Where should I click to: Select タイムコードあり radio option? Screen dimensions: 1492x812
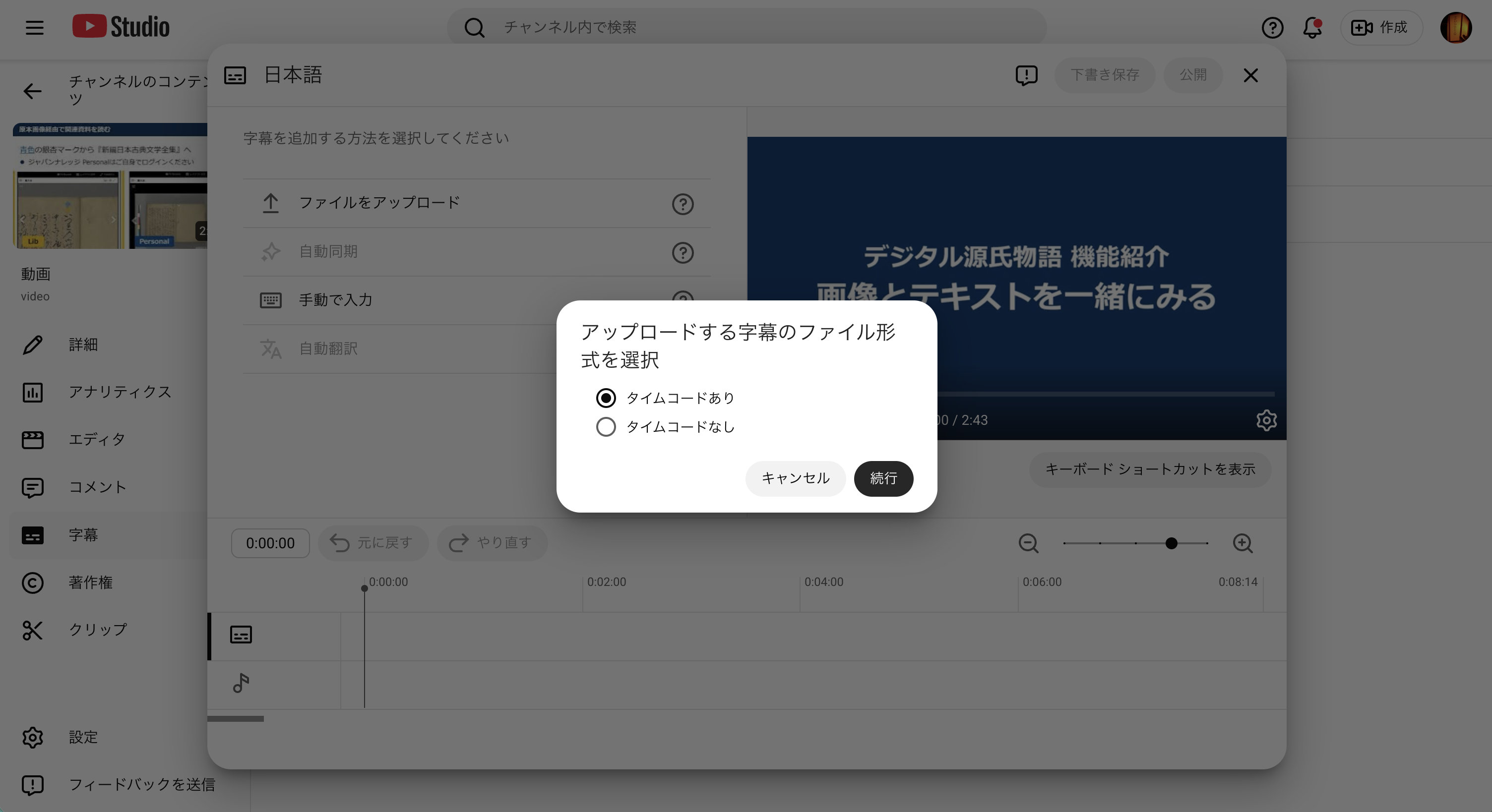point(606,398)
